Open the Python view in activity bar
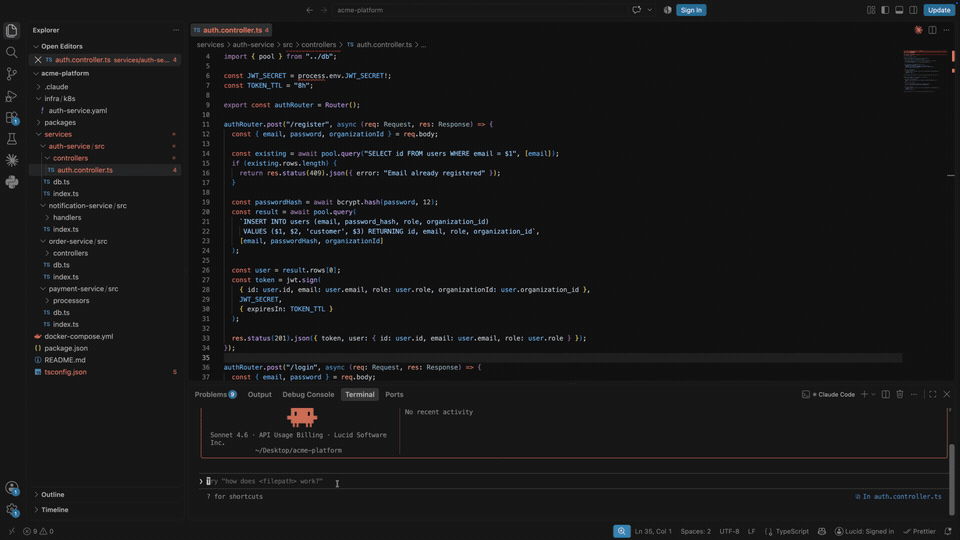Screen dimensions: 960x540 12,182
